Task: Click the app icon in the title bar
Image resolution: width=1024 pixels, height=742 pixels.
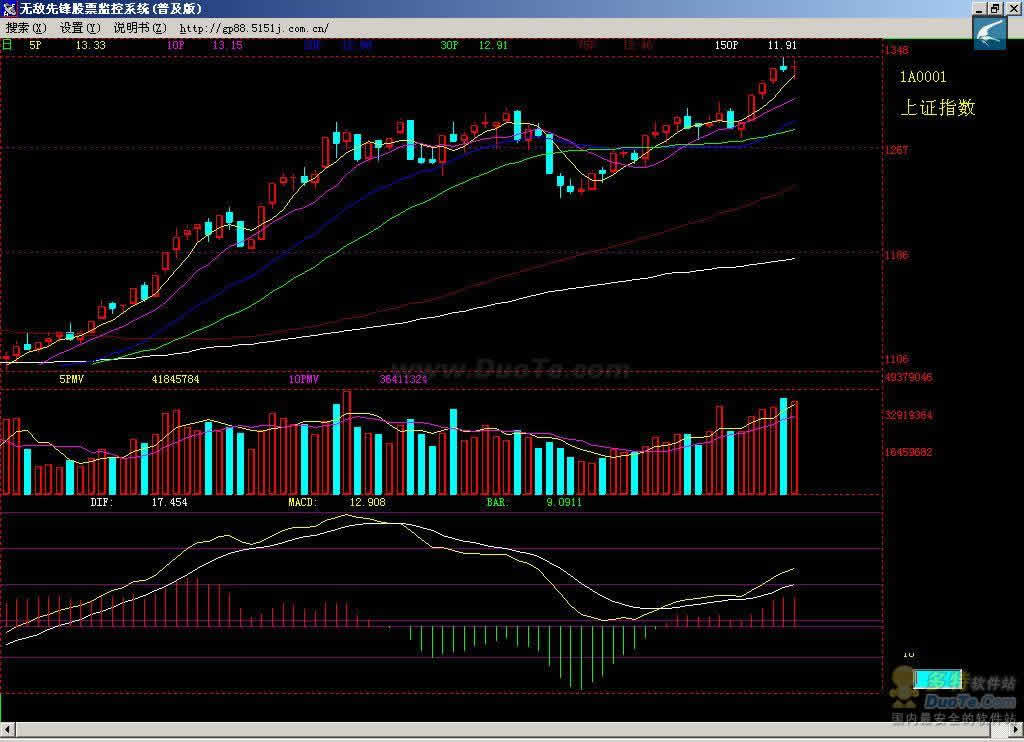Action: [x=9, y=8]
